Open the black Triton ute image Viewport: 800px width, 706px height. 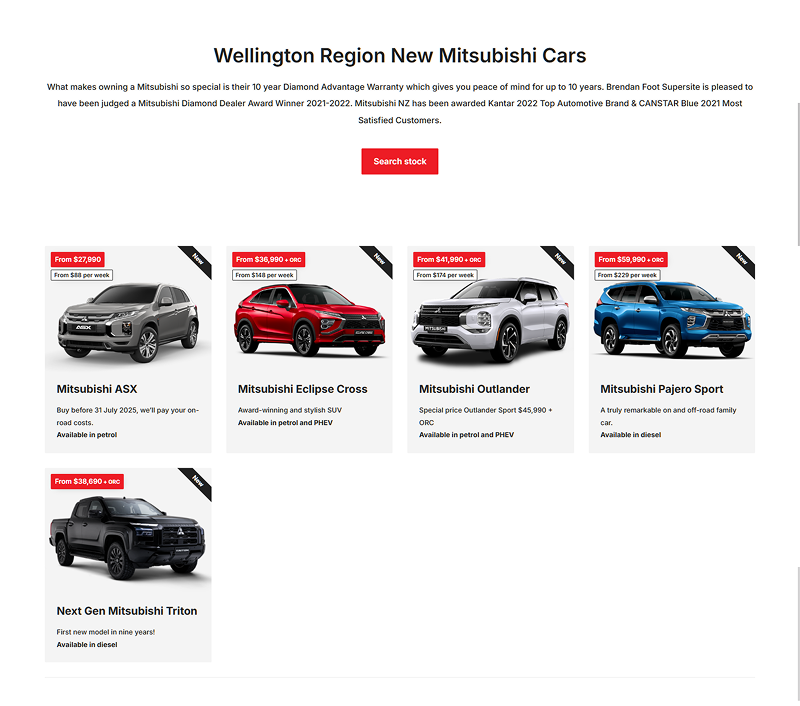click(128, 538)
